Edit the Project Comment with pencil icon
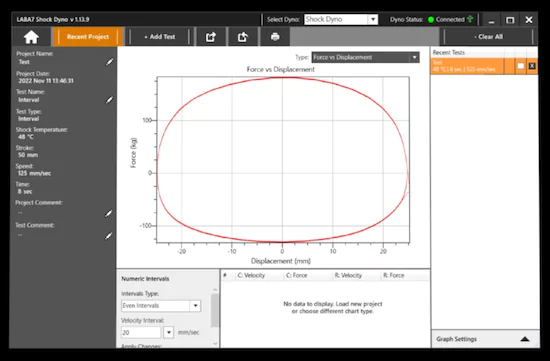Image resolution: width=550 pixels, height=361 pixels. (x=109, y=213)
